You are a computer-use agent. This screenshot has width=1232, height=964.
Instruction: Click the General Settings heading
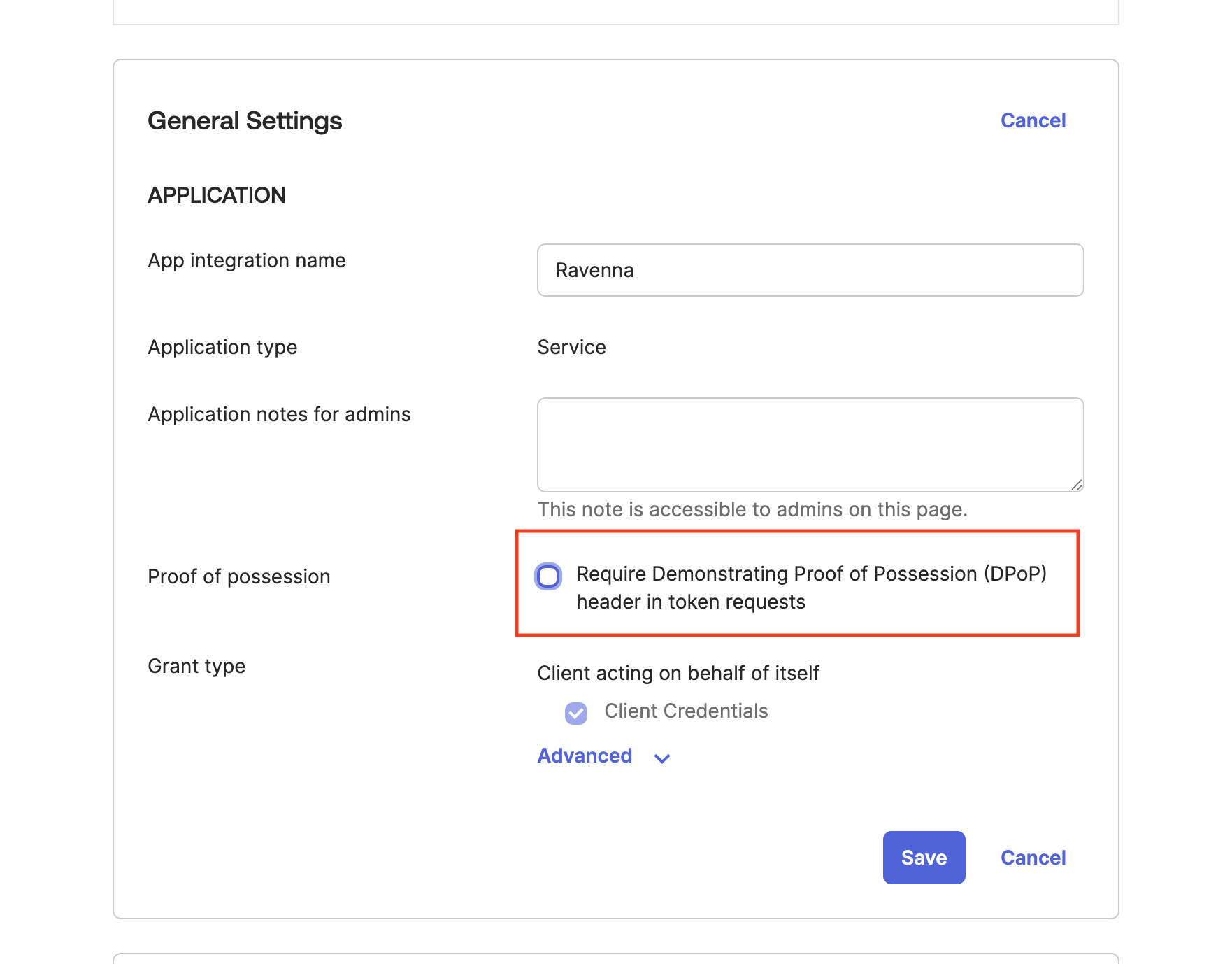(x=245, y=121)
